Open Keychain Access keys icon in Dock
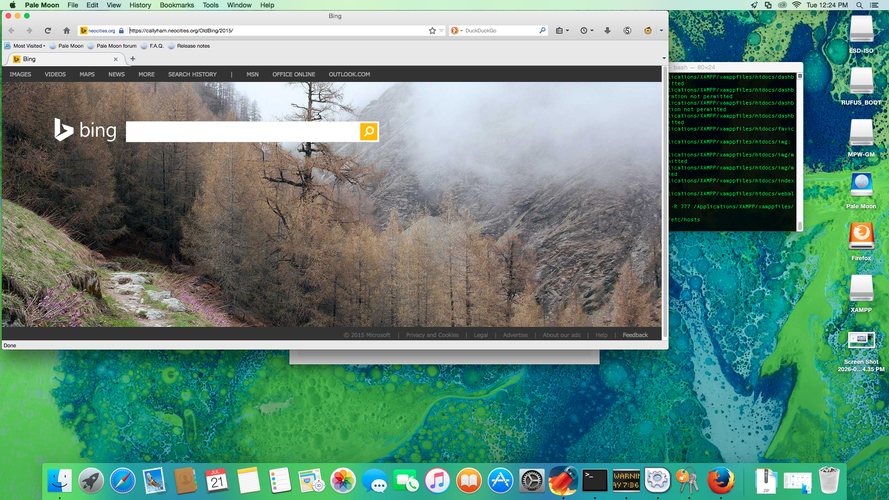Image resolution: width=889 pixels, height=500 pixels. tap(688, 481)
